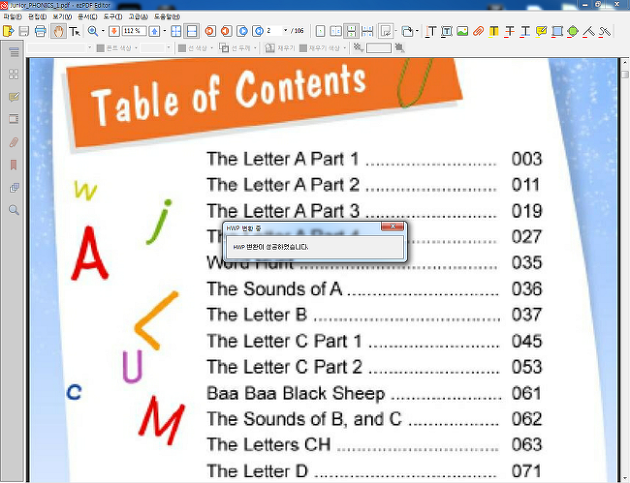The height and width of the screenshot is (483, 630).
Task: Select the strikethrough text tool
Action: pyautogui.click(x=509, y=31)
